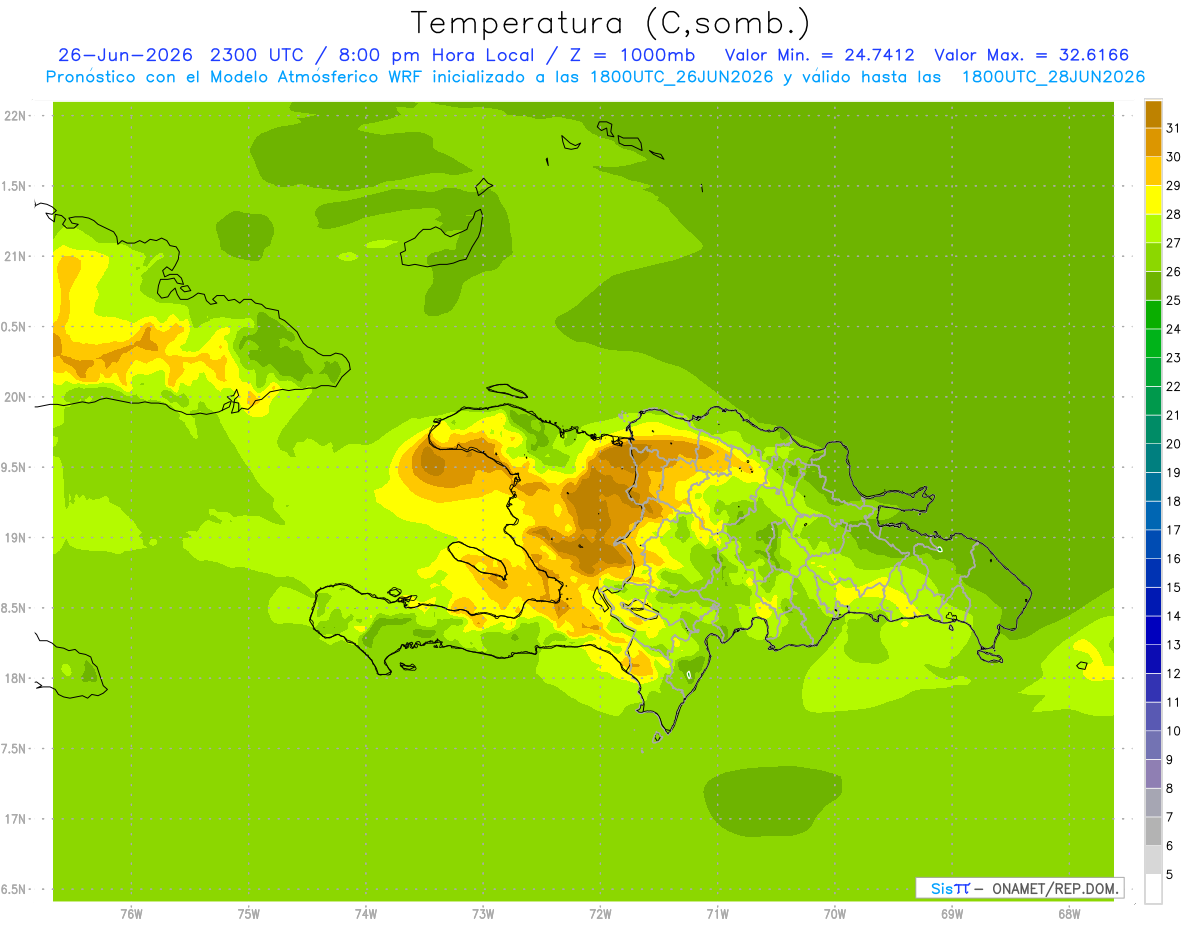The image size is (1200, 927).
Task: Click the title 'Temperatura (C,somb.)'
Action: tap(611, 23)
